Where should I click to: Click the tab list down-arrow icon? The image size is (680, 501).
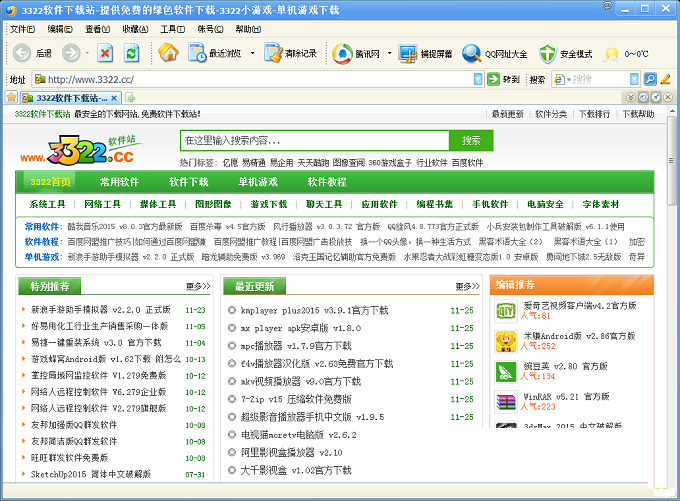coord(631,97)
